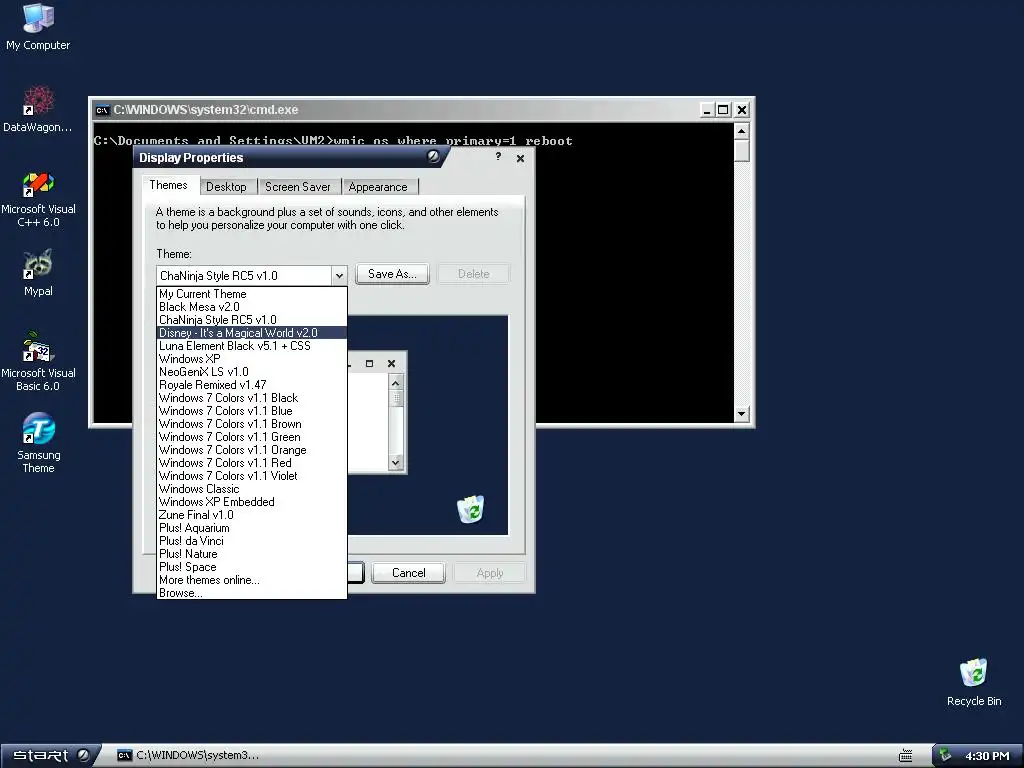This screenshot has height=768, width=1024.
Task: Choose Disney - It's a Magical World v2.0
Action: pos(251,333)
